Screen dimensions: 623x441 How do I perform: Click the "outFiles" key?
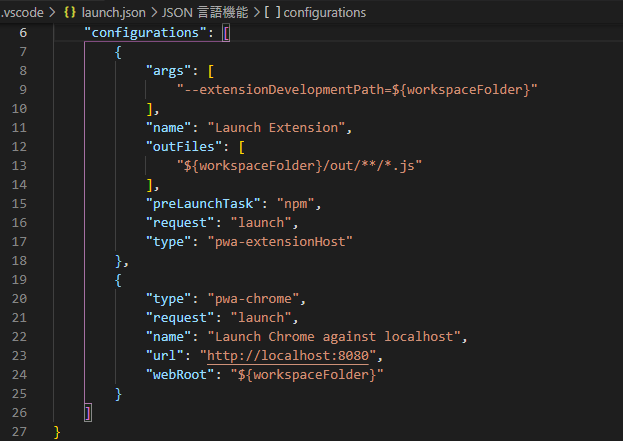pos(184,147)
